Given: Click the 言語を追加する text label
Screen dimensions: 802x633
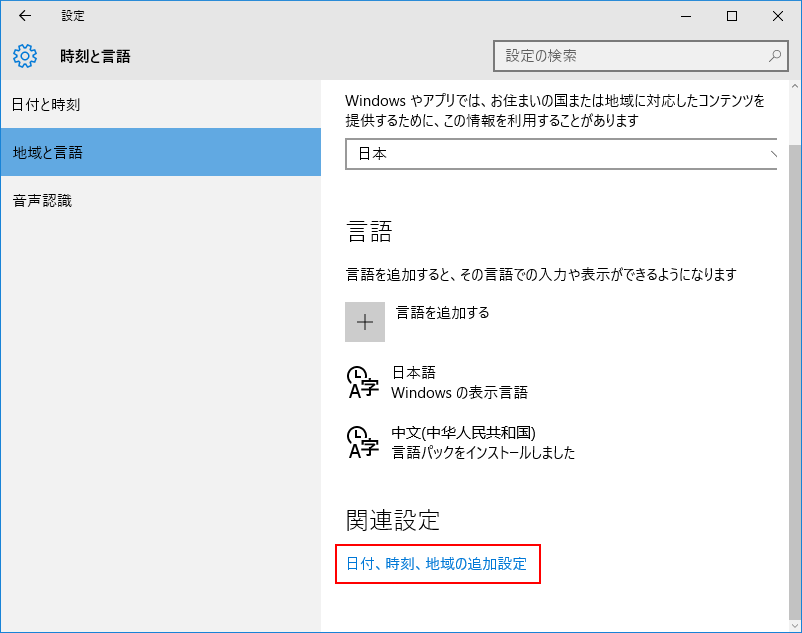Looking at the screenshot, I should point(443,313).
